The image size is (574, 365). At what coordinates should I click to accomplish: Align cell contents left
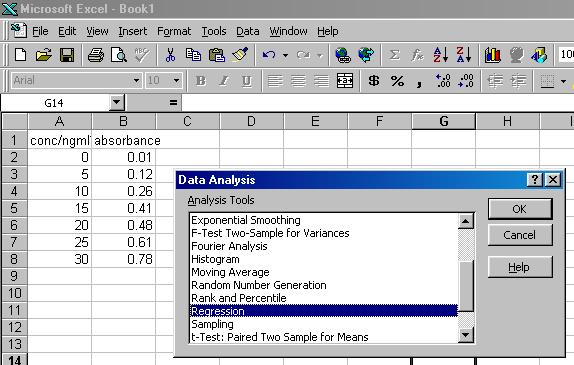point(275,81)
